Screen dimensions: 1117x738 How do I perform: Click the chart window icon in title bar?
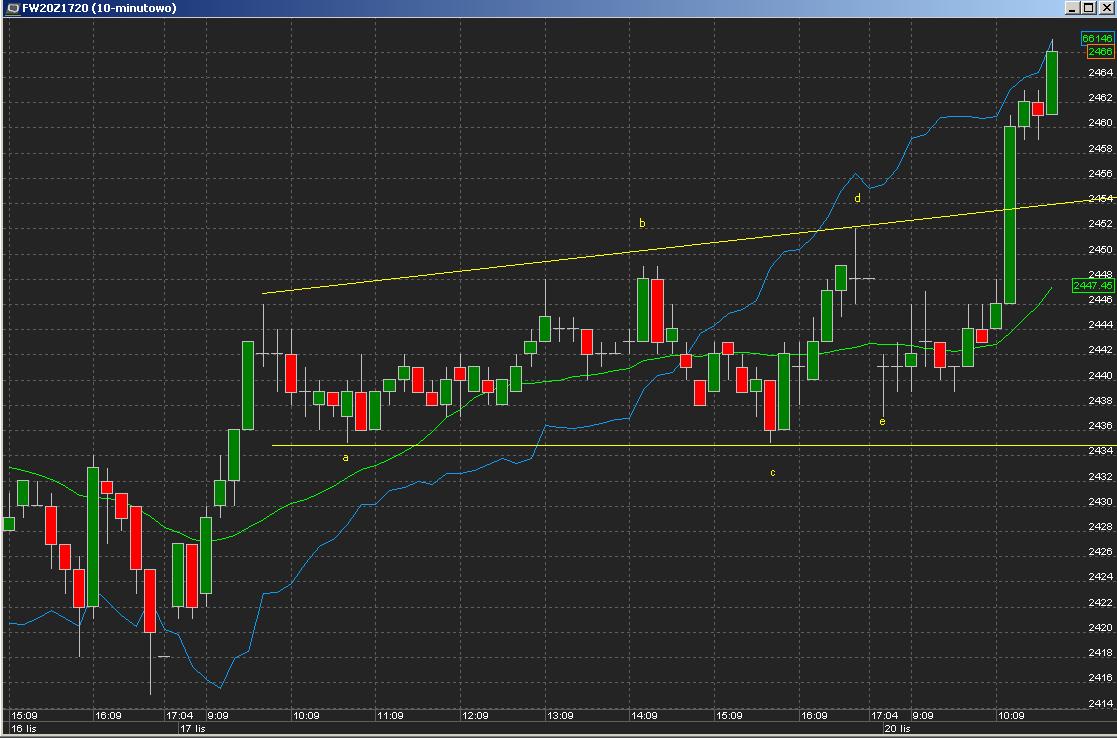(12, 8)
